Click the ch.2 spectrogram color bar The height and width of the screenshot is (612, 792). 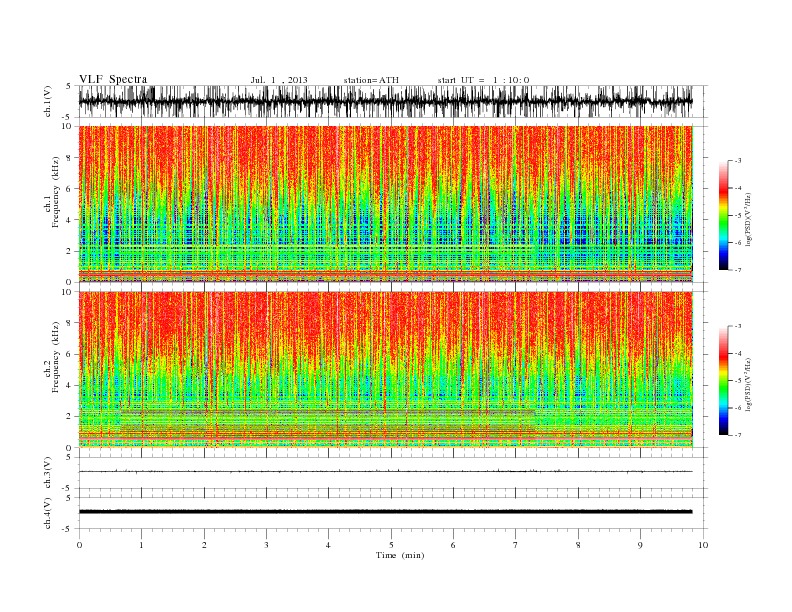click(724, 381)
